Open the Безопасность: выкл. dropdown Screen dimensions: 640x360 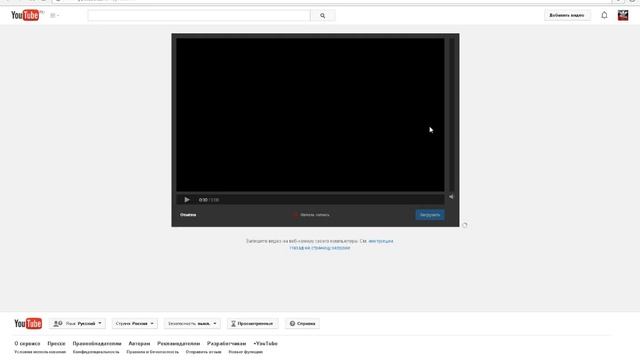(192, 323)
